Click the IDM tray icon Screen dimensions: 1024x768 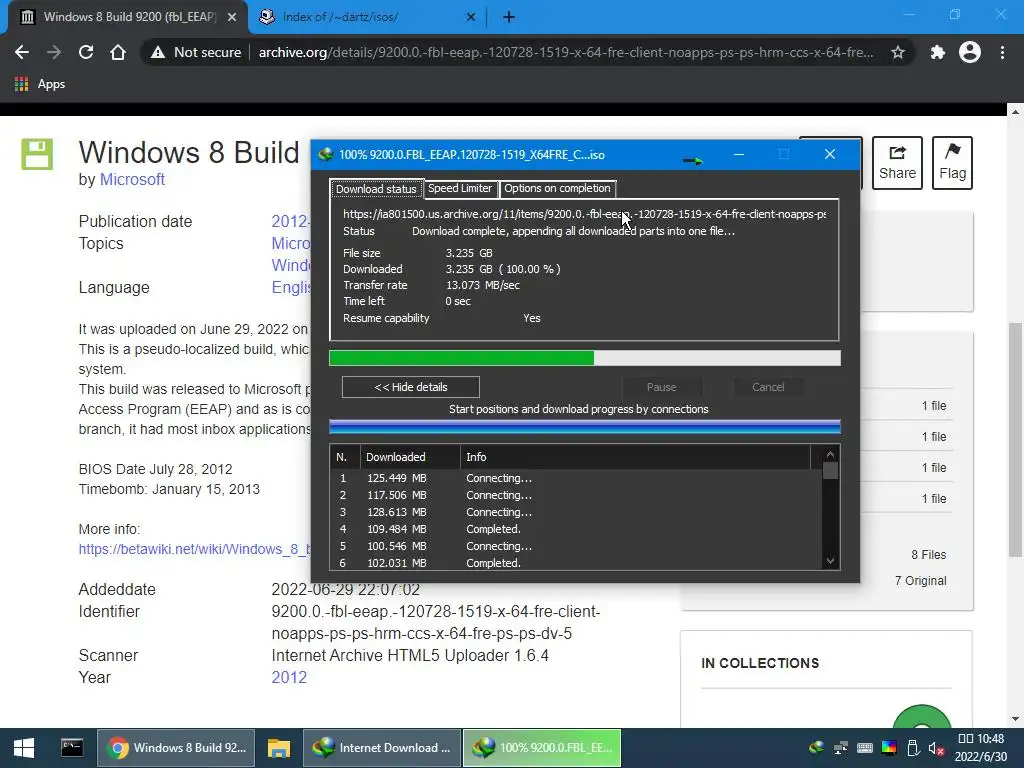(x=816, y=748)
